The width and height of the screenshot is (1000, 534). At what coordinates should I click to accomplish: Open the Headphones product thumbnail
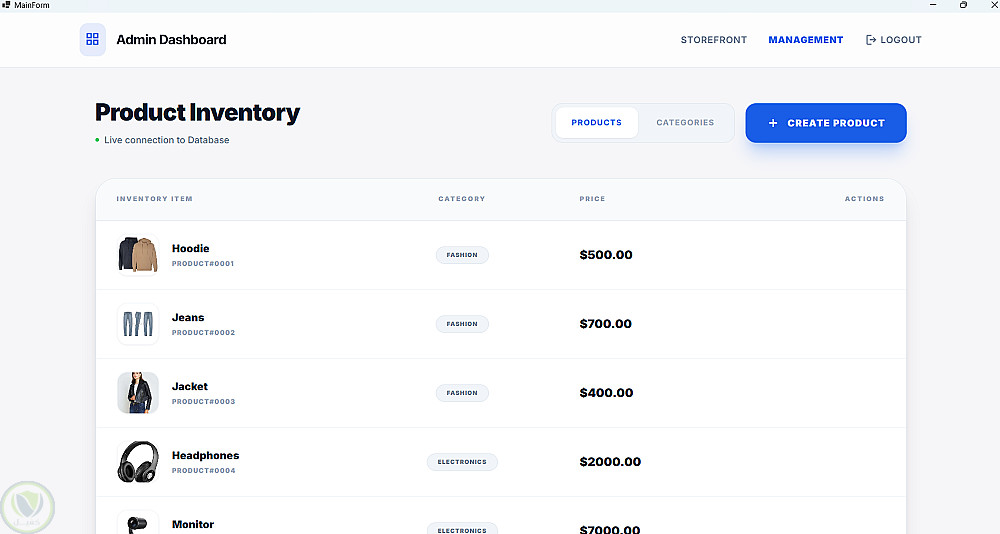click(138, 462)
